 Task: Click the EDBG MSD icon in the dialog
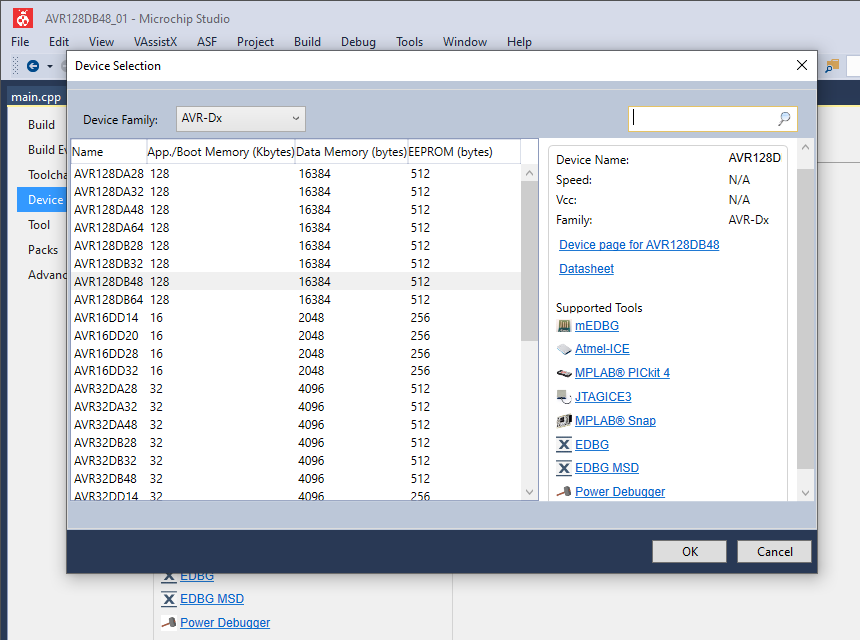(564, 468)
